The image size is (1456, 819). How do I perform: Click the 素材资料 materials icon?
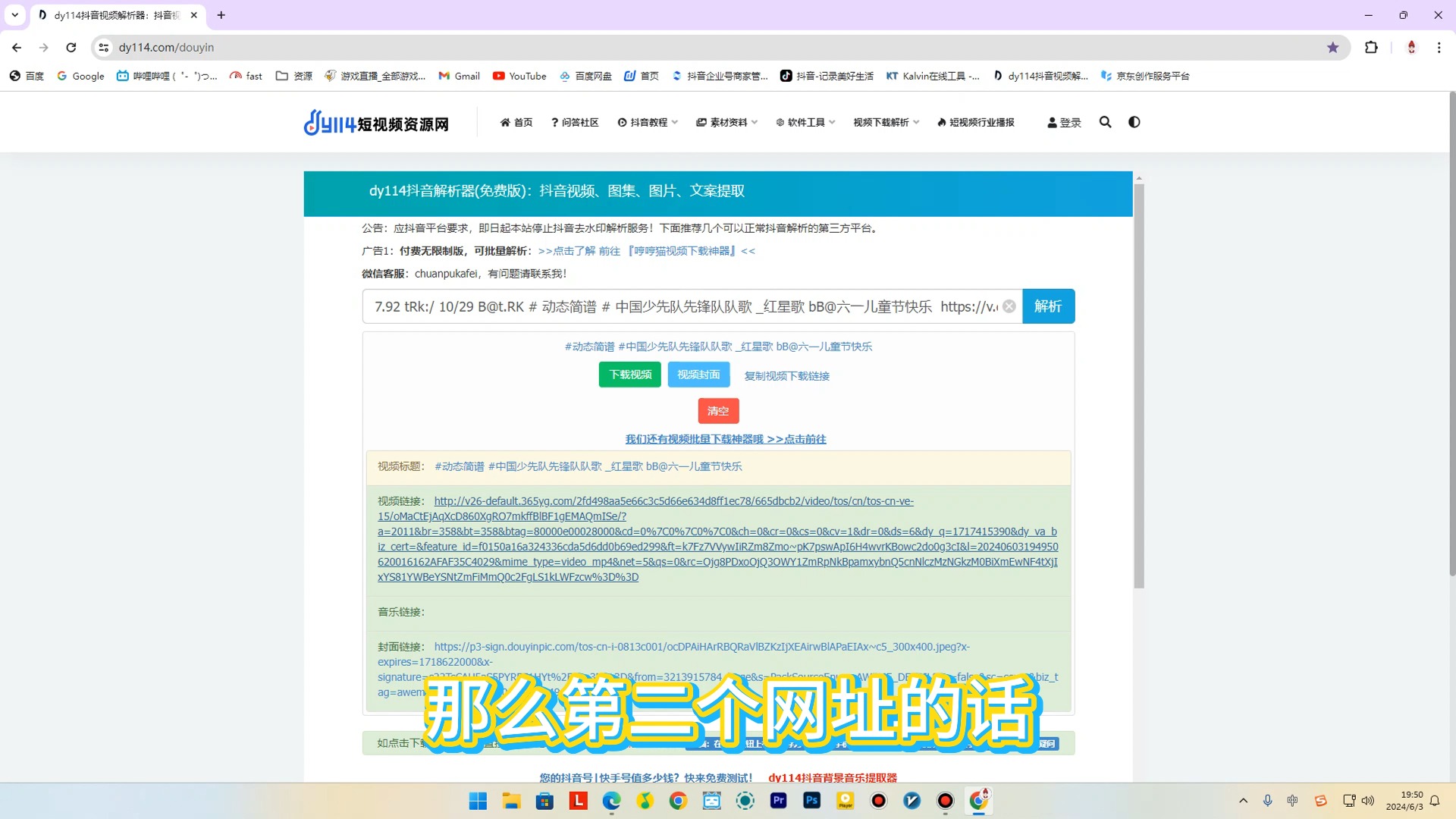pyautogui.click(x=700, y=122)
